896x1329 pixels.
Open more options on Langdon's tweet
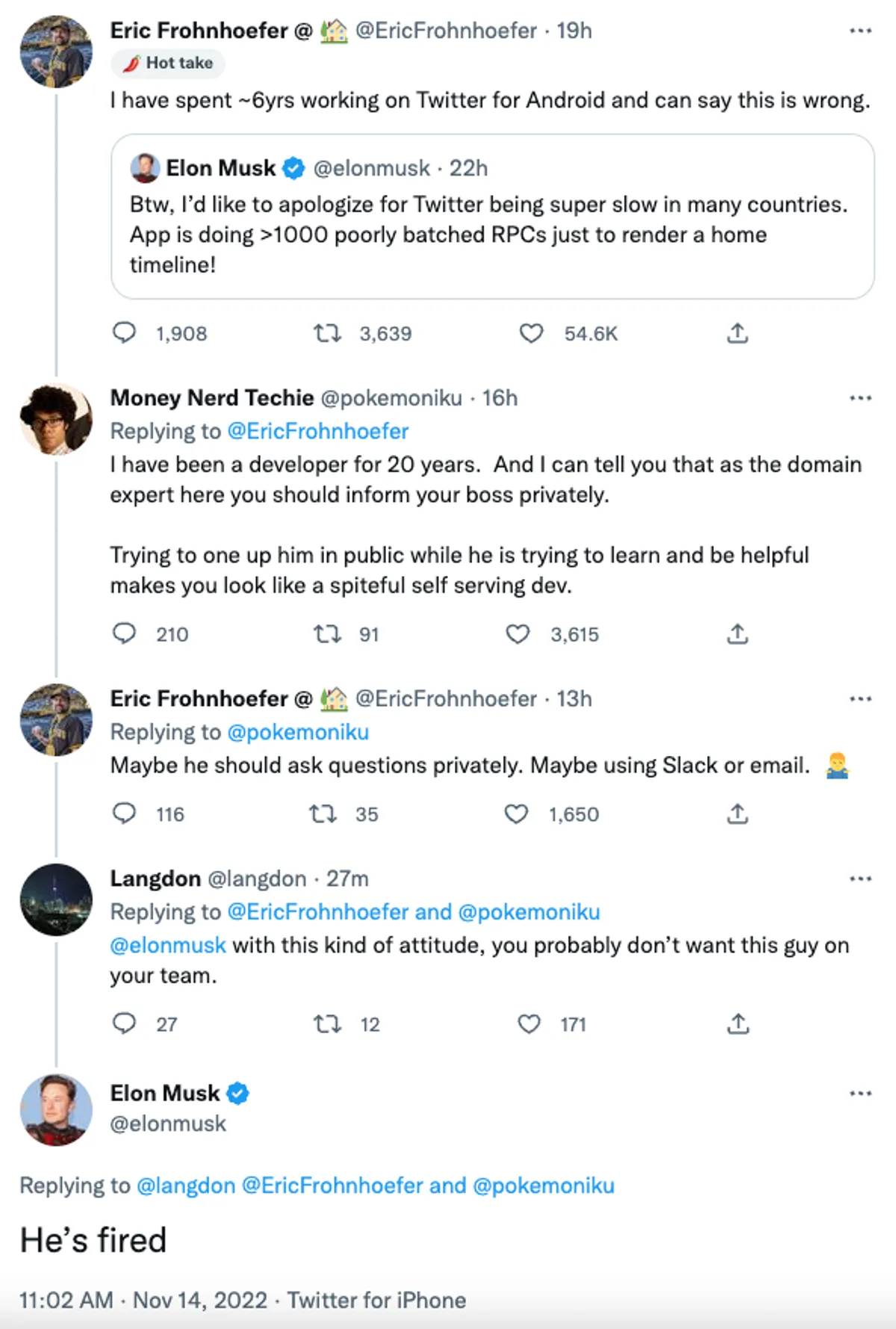pyautogui.click(x=860, y=879)
